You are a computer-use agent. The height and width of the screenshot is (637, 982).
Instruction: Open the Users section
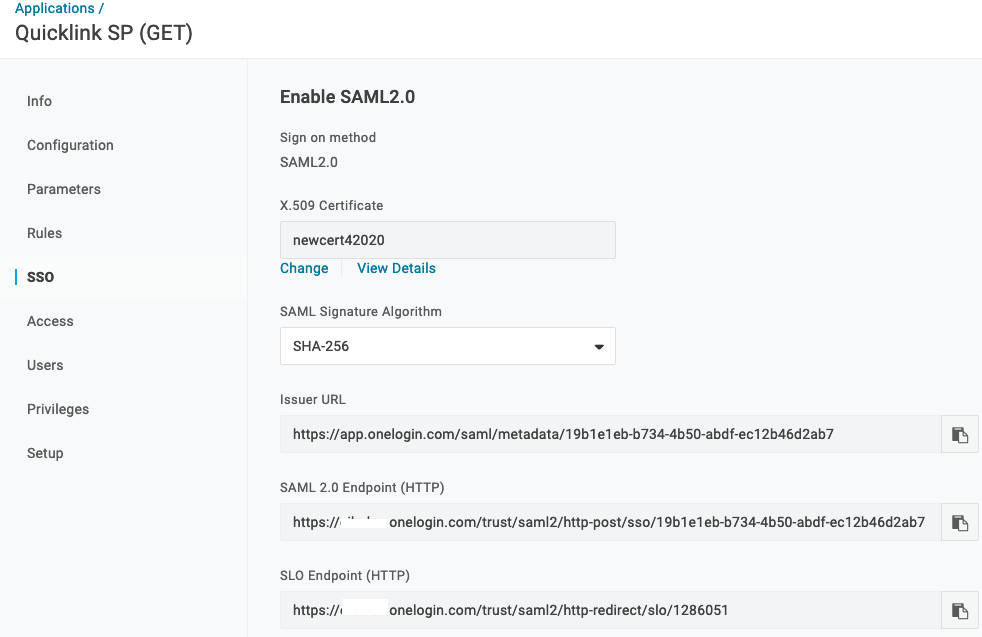tap(45, 365)
